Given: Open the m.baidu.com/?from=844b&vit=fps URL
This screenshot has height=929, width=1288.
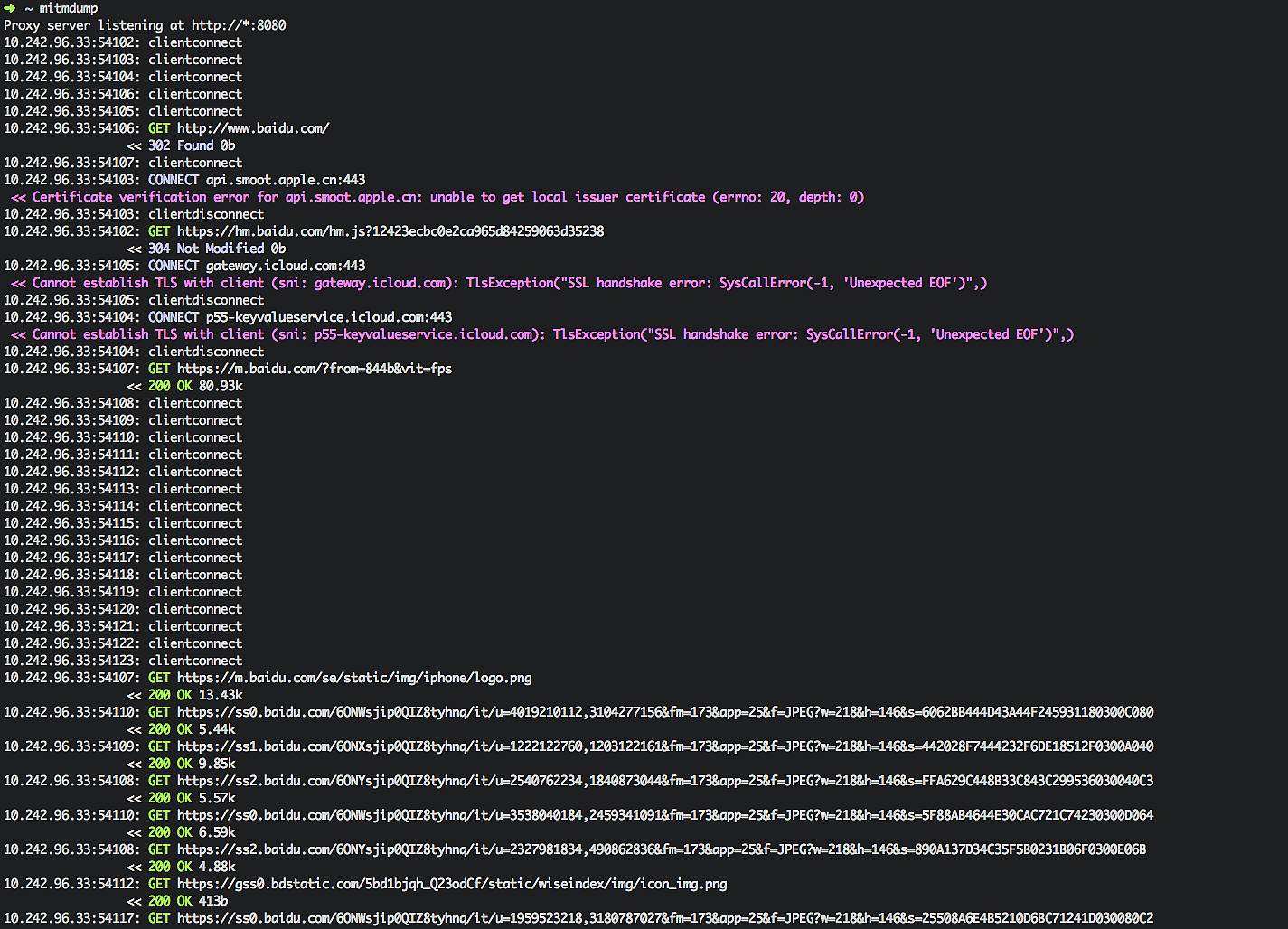Looking at the screenshot, I should coord(315,369).
